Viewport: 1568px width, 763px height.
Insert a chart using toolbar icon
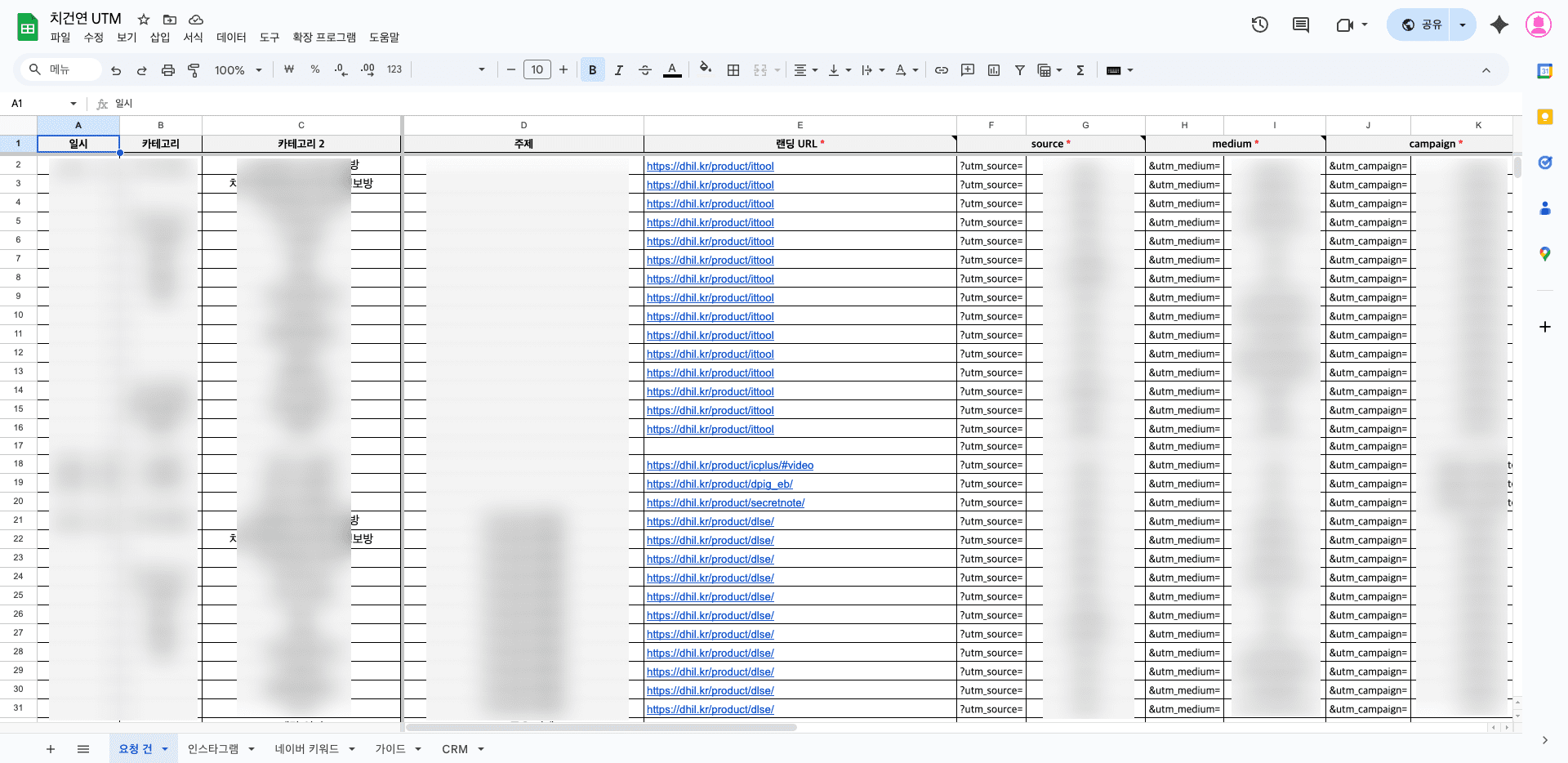click(994, 70)
